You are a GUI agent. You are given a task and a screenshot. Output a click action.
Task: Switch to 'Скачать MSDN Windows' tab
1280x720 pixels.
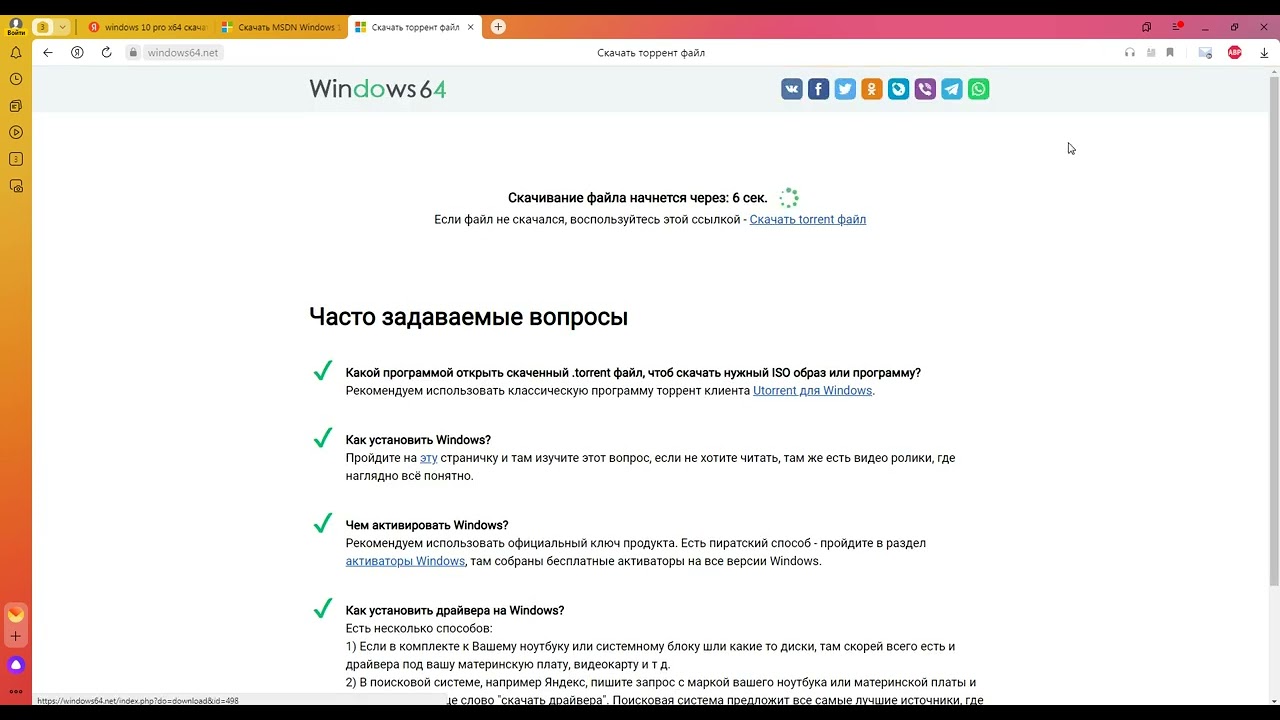pos(280,27)
